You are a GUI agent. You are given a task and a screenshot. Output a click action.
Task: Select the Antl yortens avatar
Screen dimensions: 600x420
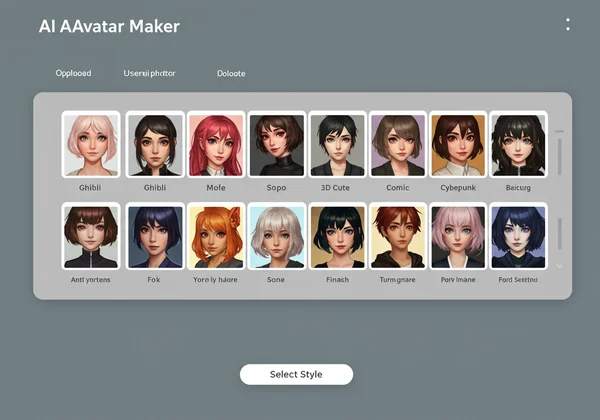tap(91, 236)
